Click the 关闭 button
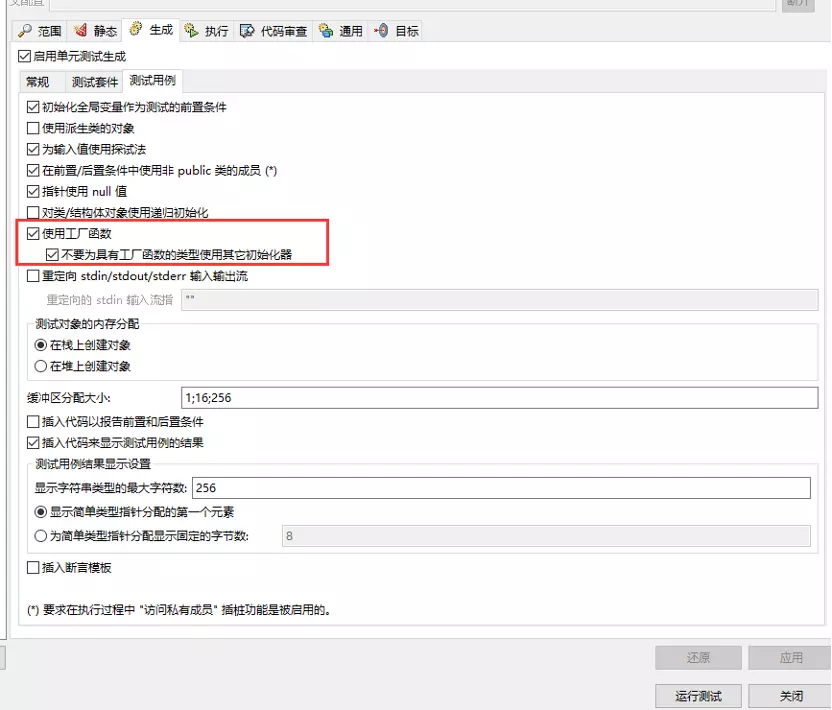 791,696
